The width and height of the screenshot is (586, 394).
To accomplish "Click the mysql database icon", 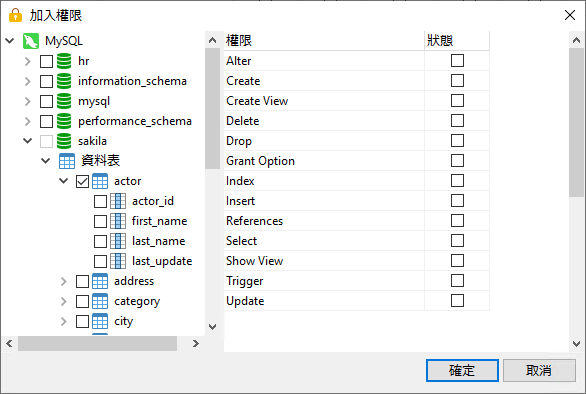I will click(64, 101).
